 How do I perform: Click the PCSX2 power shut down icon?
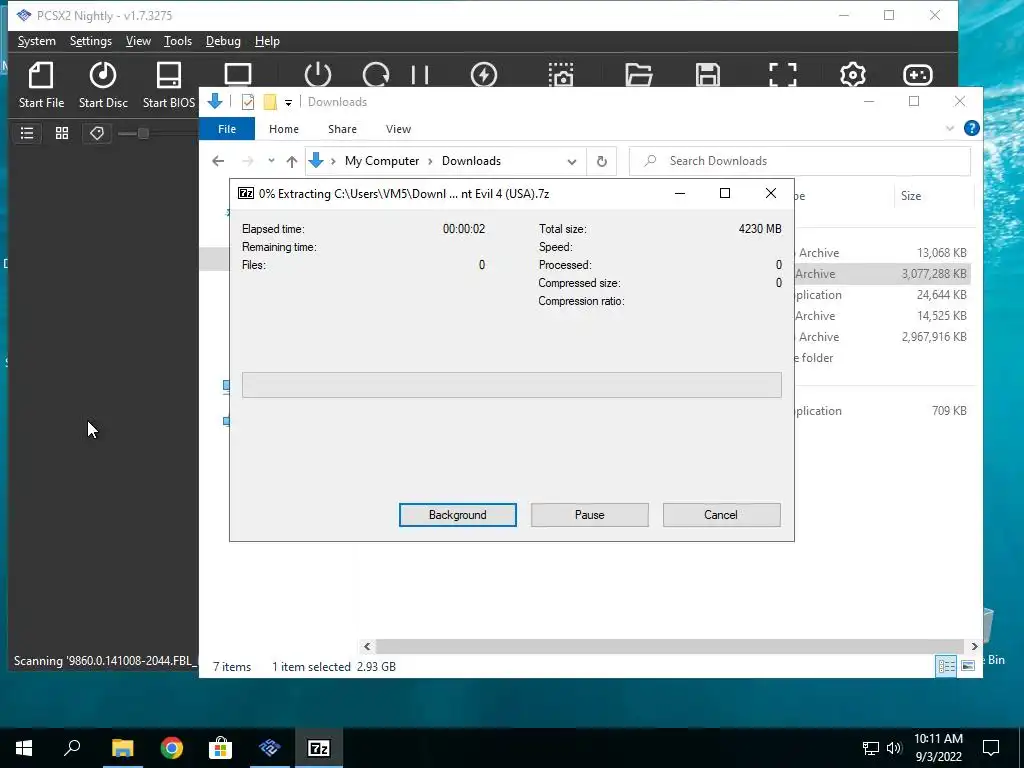pyautogui.click(x=318, y=74)
